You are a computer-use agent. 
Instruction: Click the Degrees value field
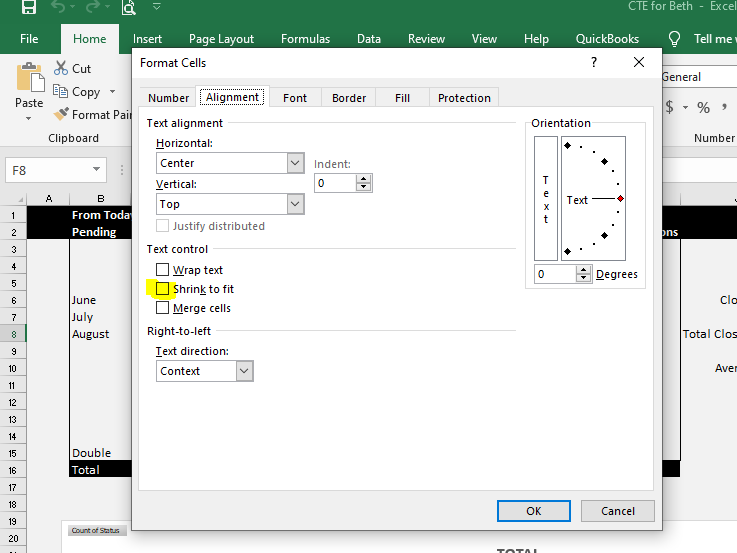click(x=555, y=274)
